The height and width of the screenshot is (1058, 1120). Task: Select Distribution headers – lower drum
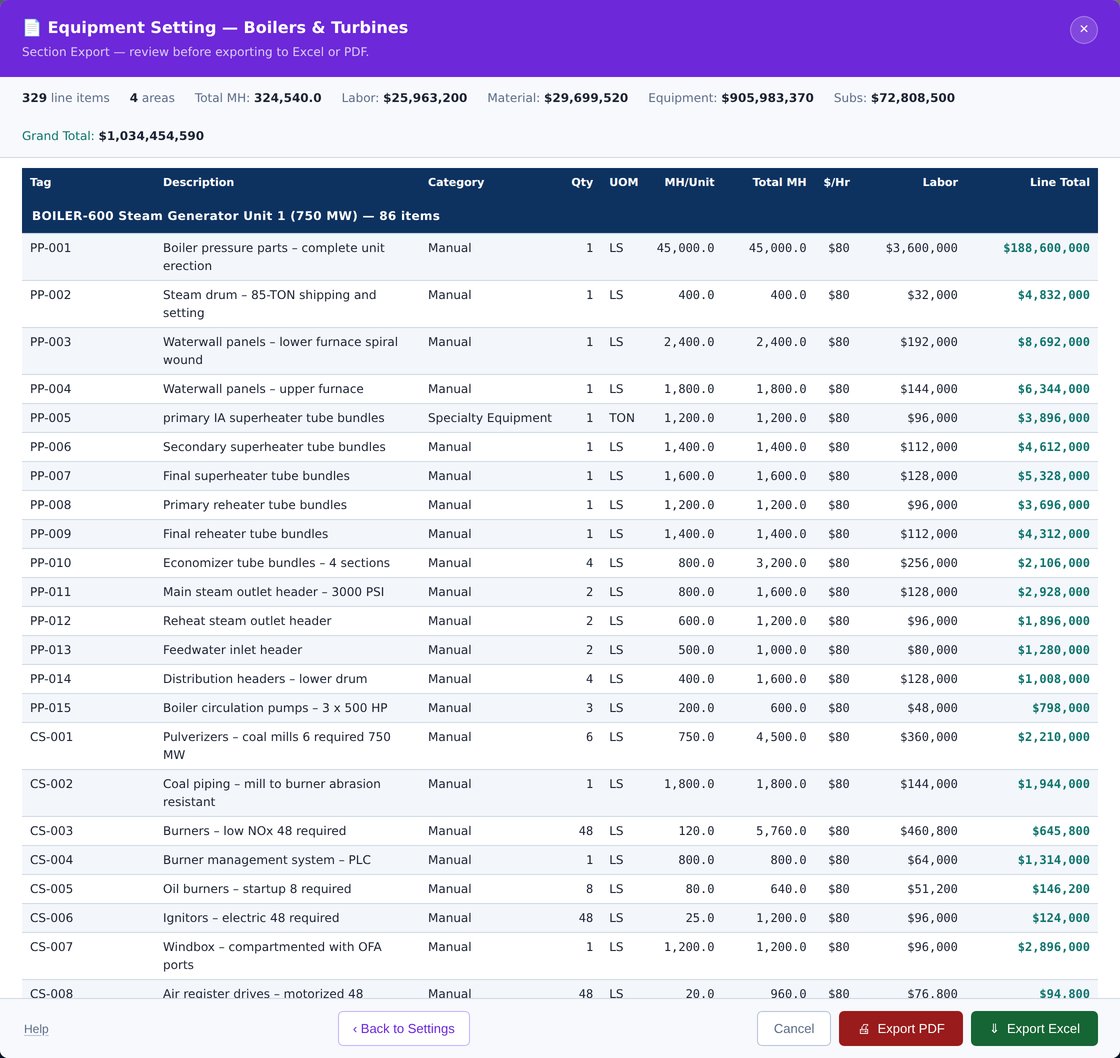[x=264, y=679]
